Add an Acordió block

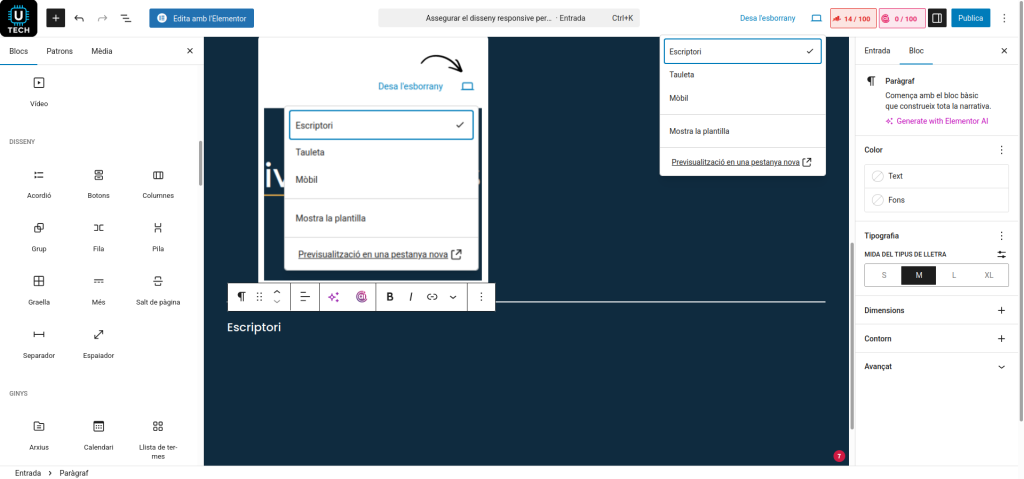39,182
